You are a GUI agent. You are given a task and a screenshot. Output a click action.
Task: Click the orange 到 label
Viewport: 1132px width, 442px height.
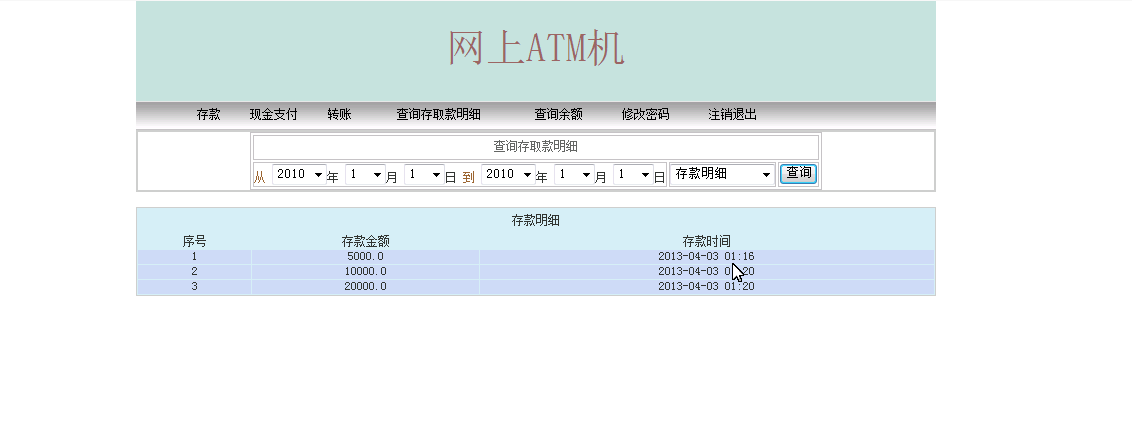click(469, 178)
